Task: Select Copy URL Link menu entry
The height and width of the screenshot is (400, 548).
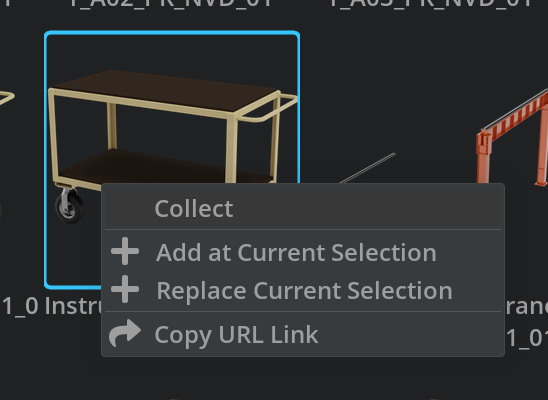Action: coord(303,334)
